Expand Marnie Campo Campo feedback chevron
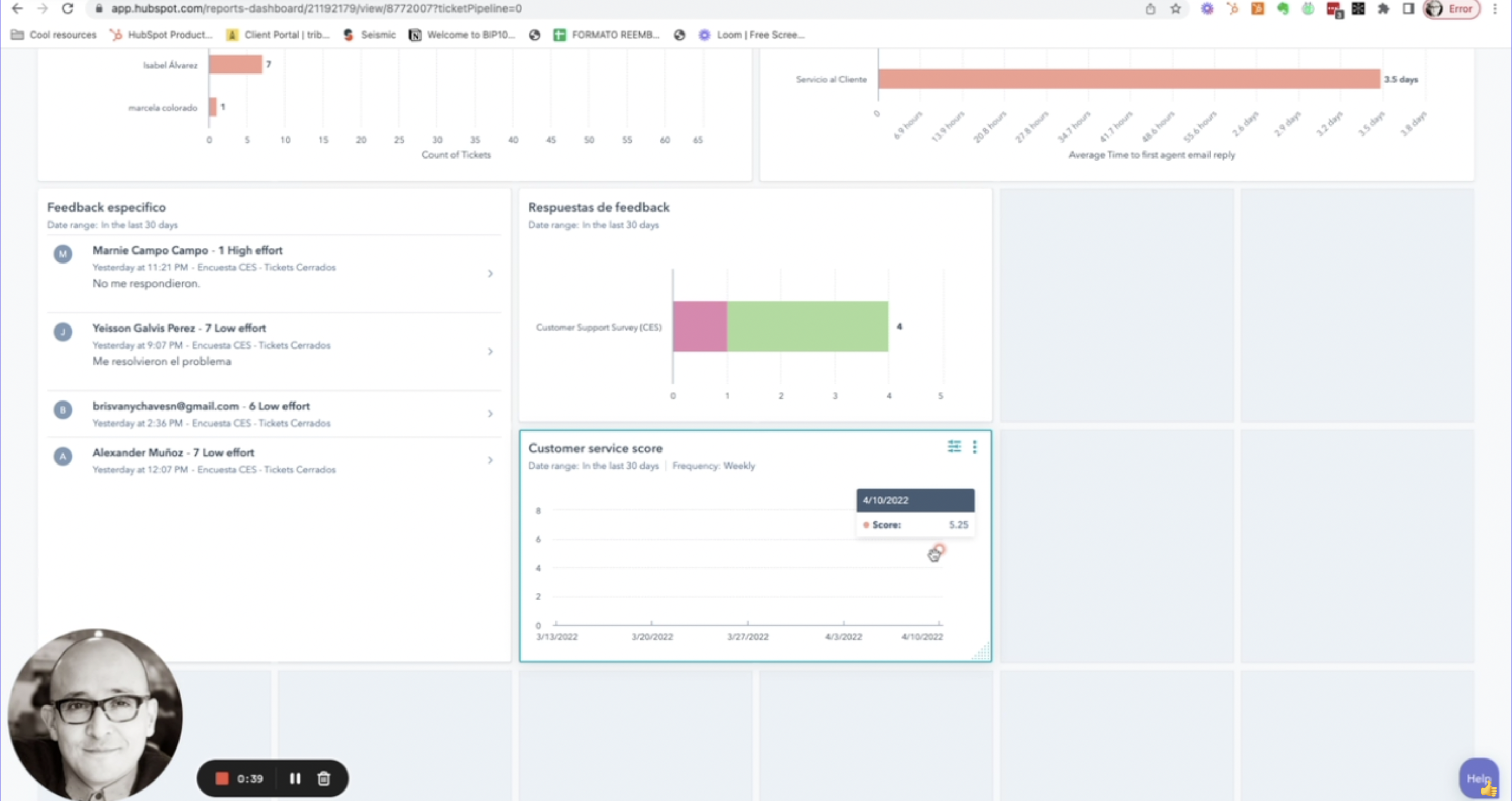Image resolution: width=1512 pixels, height=801 pixels. point(490,273)
